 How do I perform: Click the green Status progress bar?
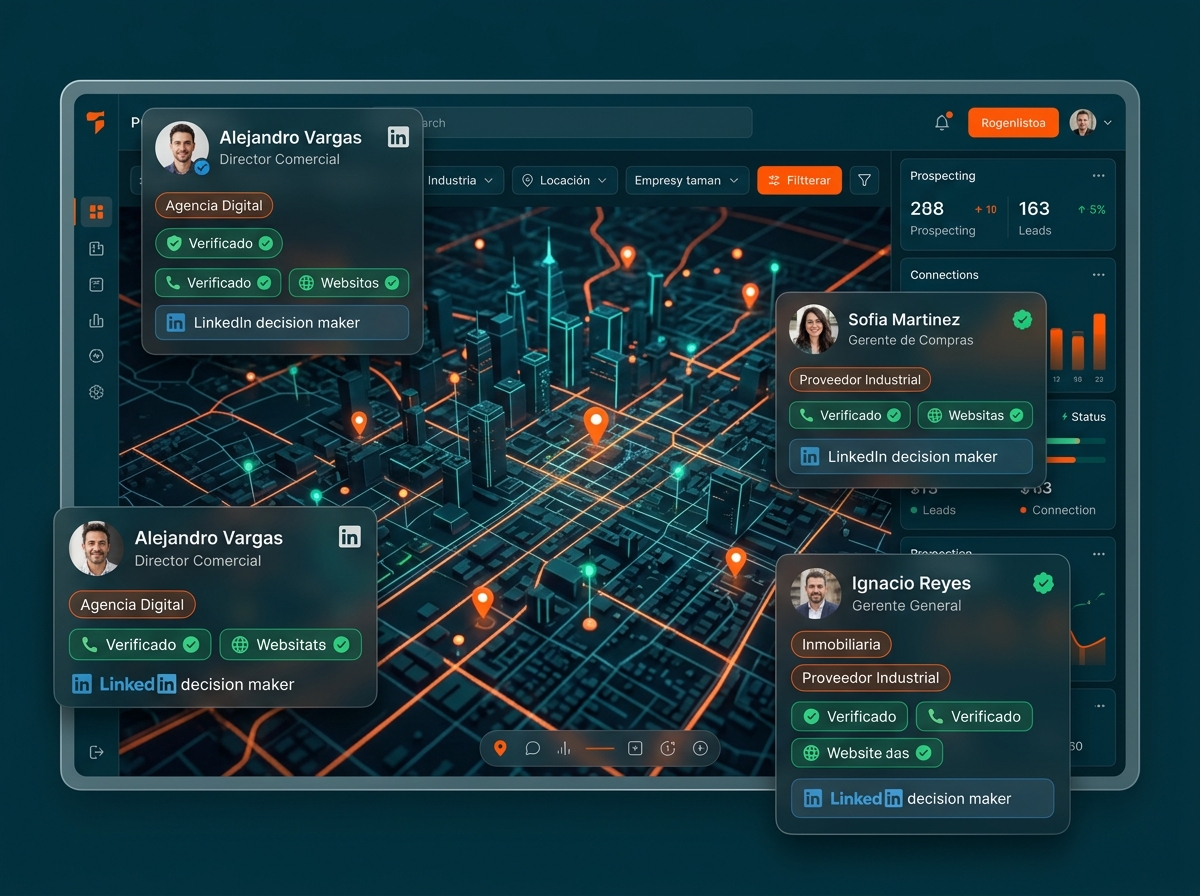click(1076, 440)
